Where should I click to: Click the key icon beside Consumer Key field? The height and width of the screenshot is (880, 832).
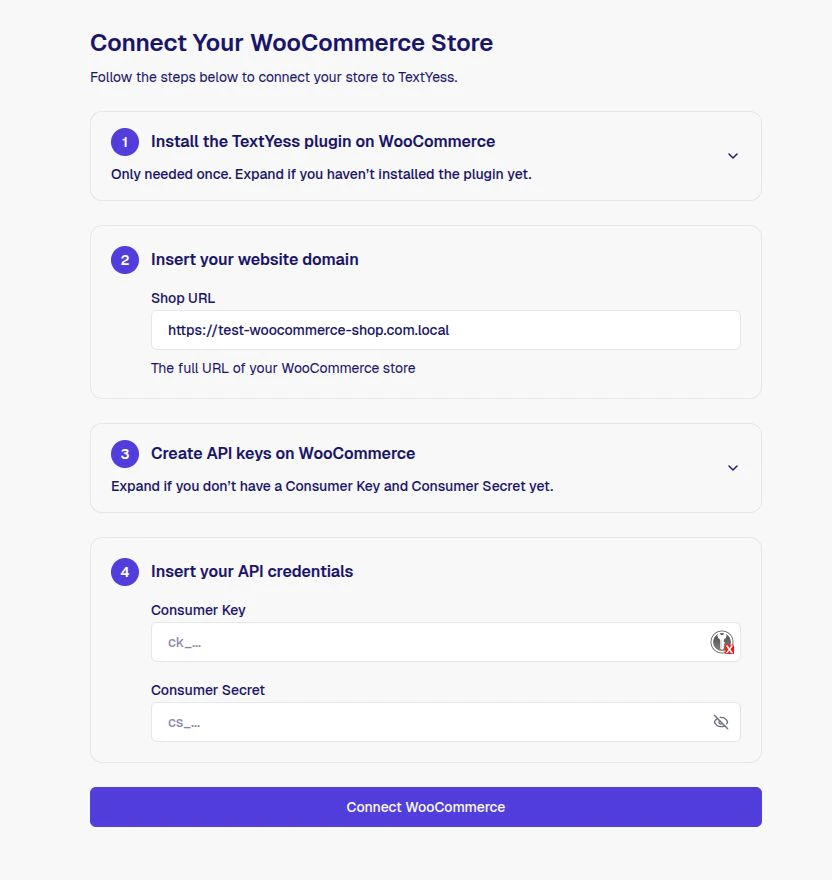pos(721,642)
